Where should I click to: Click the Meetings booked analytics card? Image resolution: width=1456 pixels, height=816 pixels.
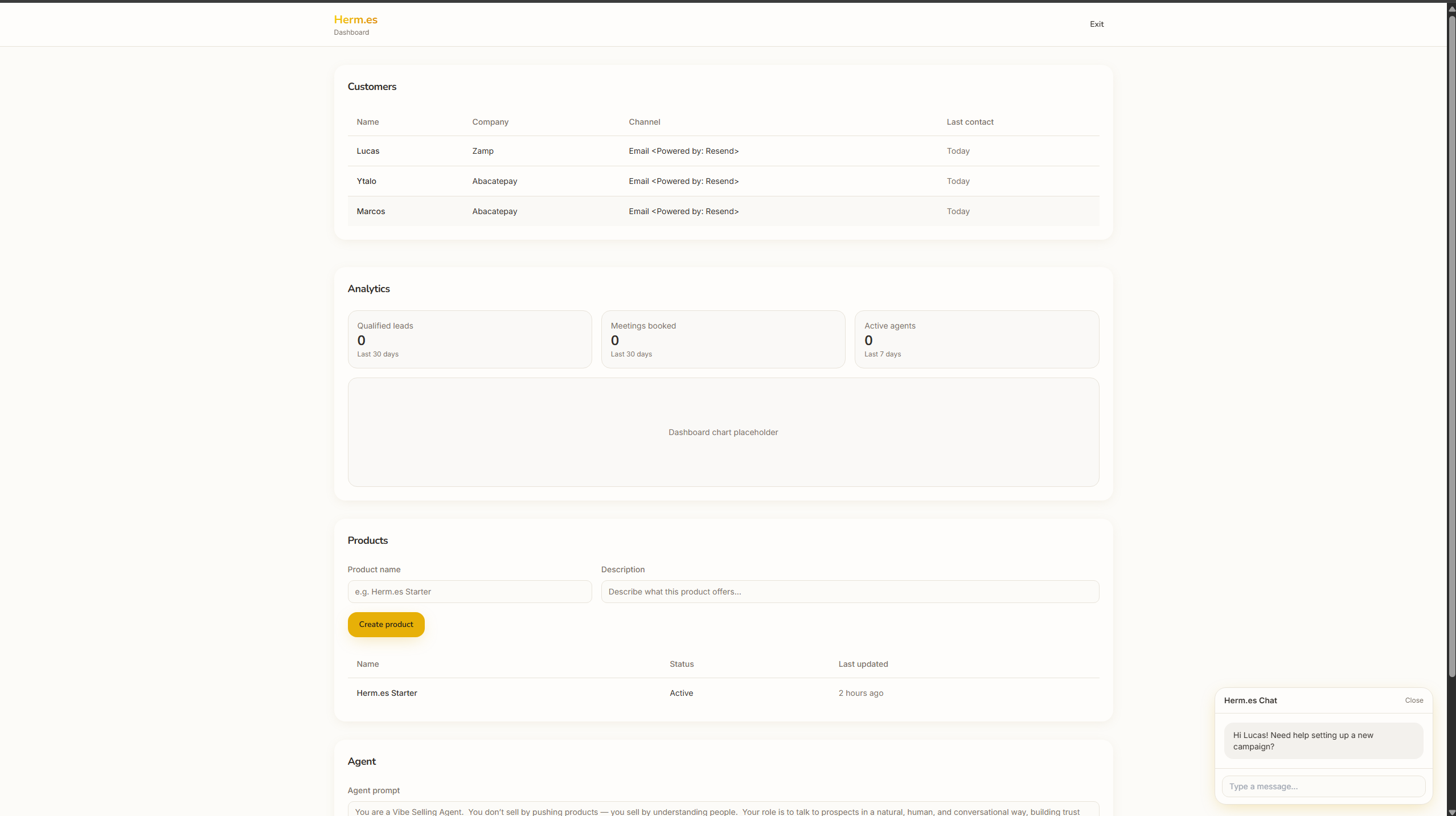(x=723, y=339)
